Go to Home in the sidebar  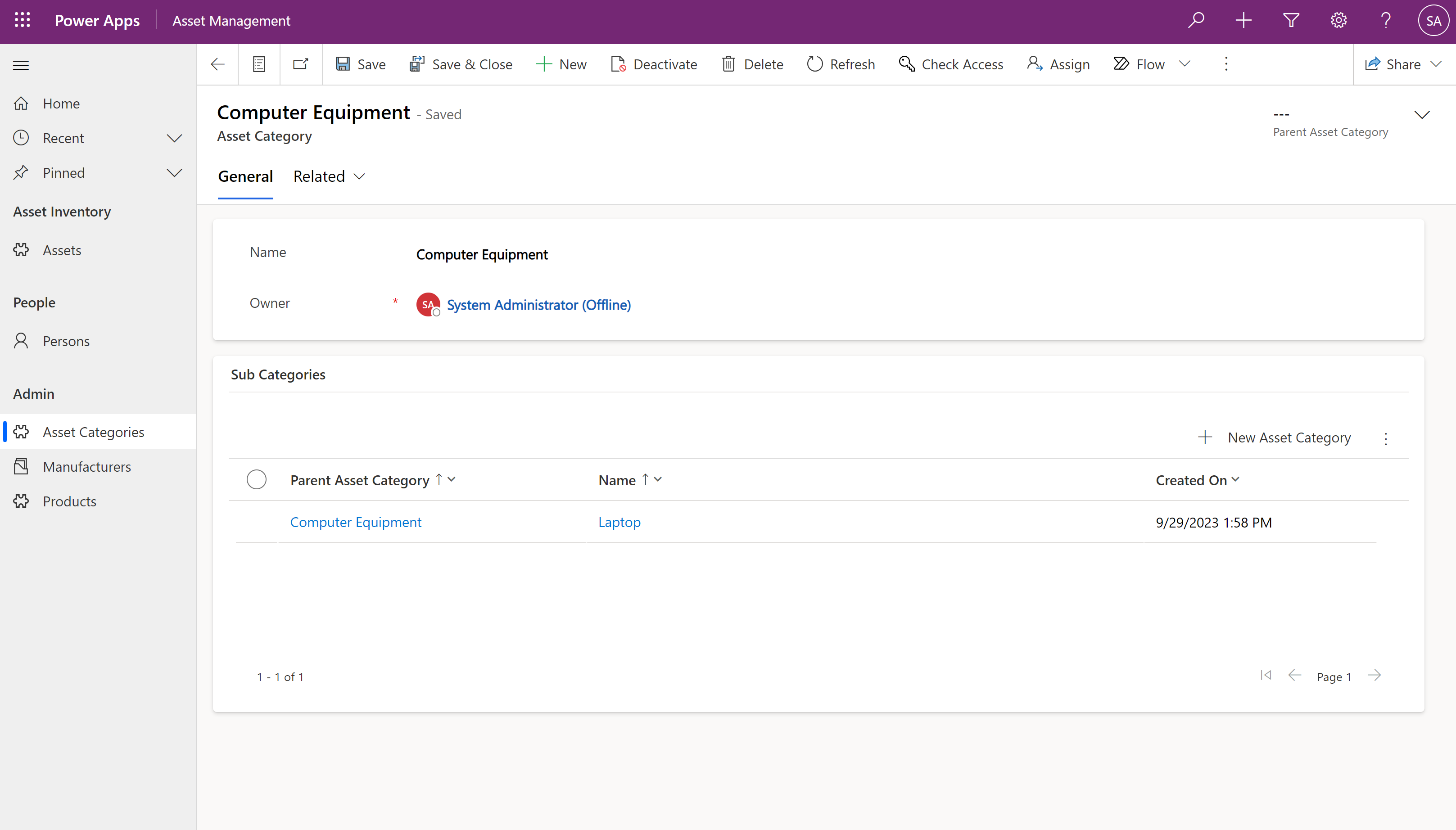[98, 104]
